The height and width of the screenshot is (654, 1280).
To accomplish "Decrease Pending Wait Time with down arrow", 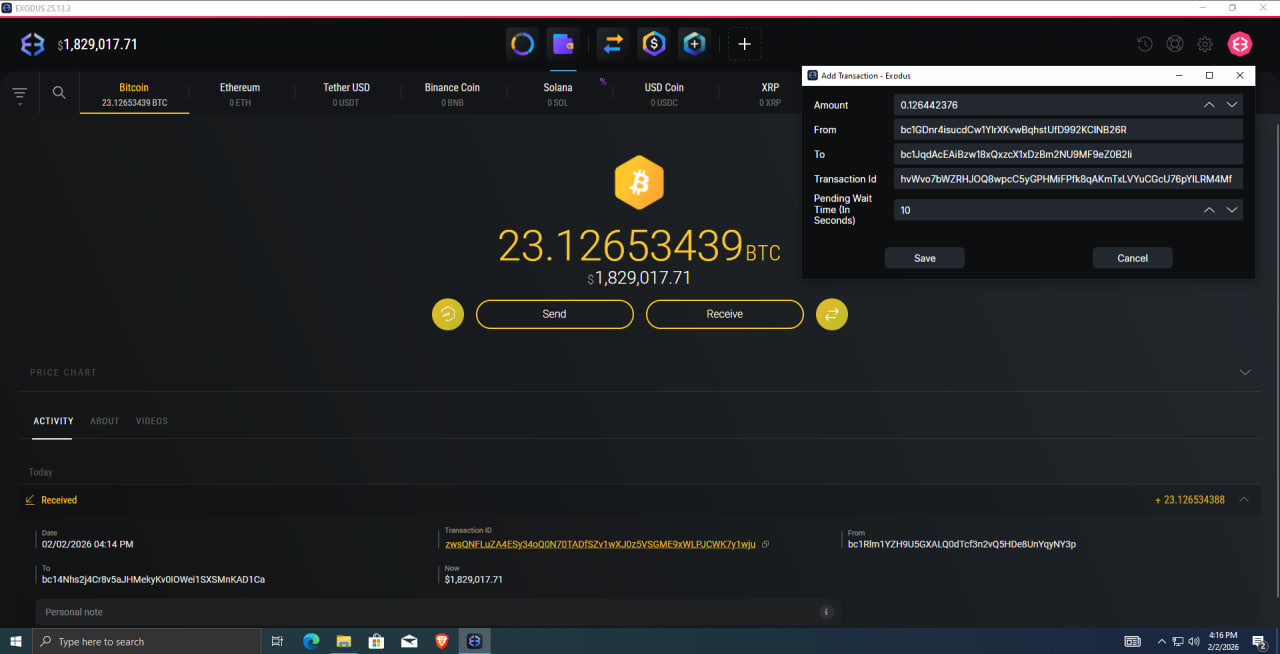I will pos(1232,210).
